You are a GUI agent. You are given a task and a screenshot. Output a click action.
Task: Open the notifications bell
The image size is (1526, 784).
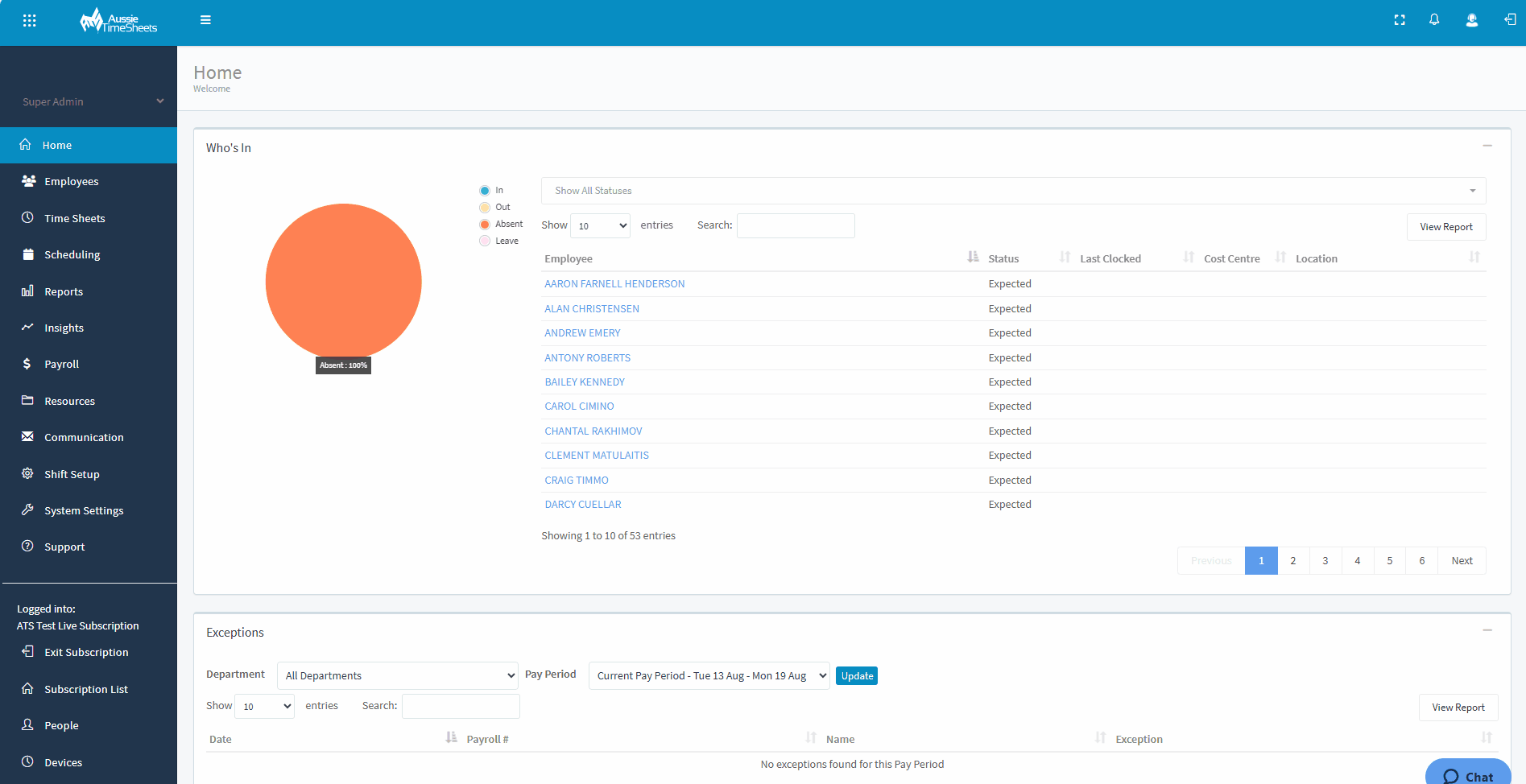tap(1434, 20)
